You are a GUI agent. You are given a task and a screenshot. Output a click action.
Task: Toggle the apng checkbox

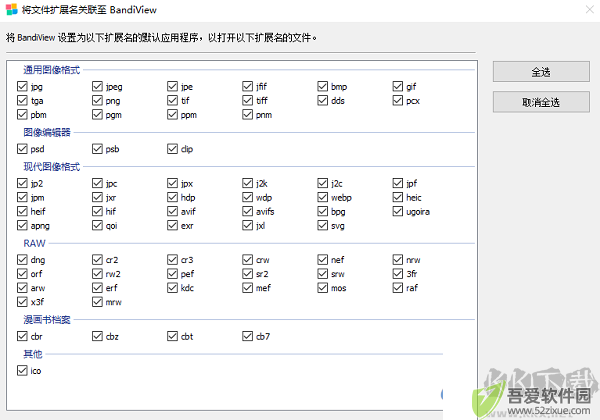[22, 225]
